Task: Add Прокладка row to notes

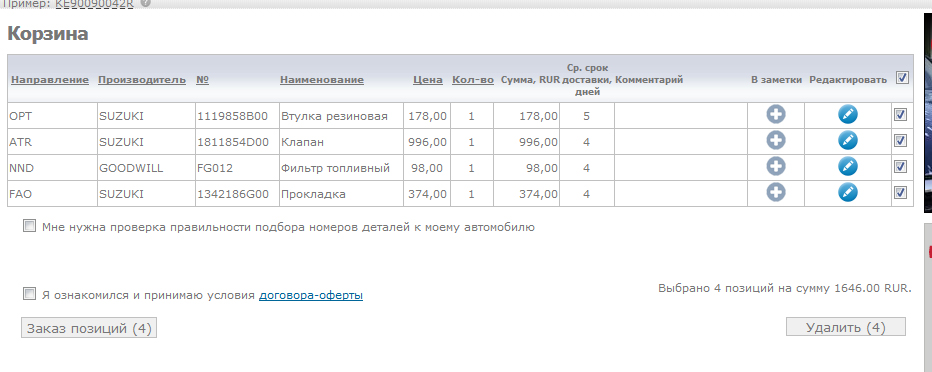Action: pos(776,193)
